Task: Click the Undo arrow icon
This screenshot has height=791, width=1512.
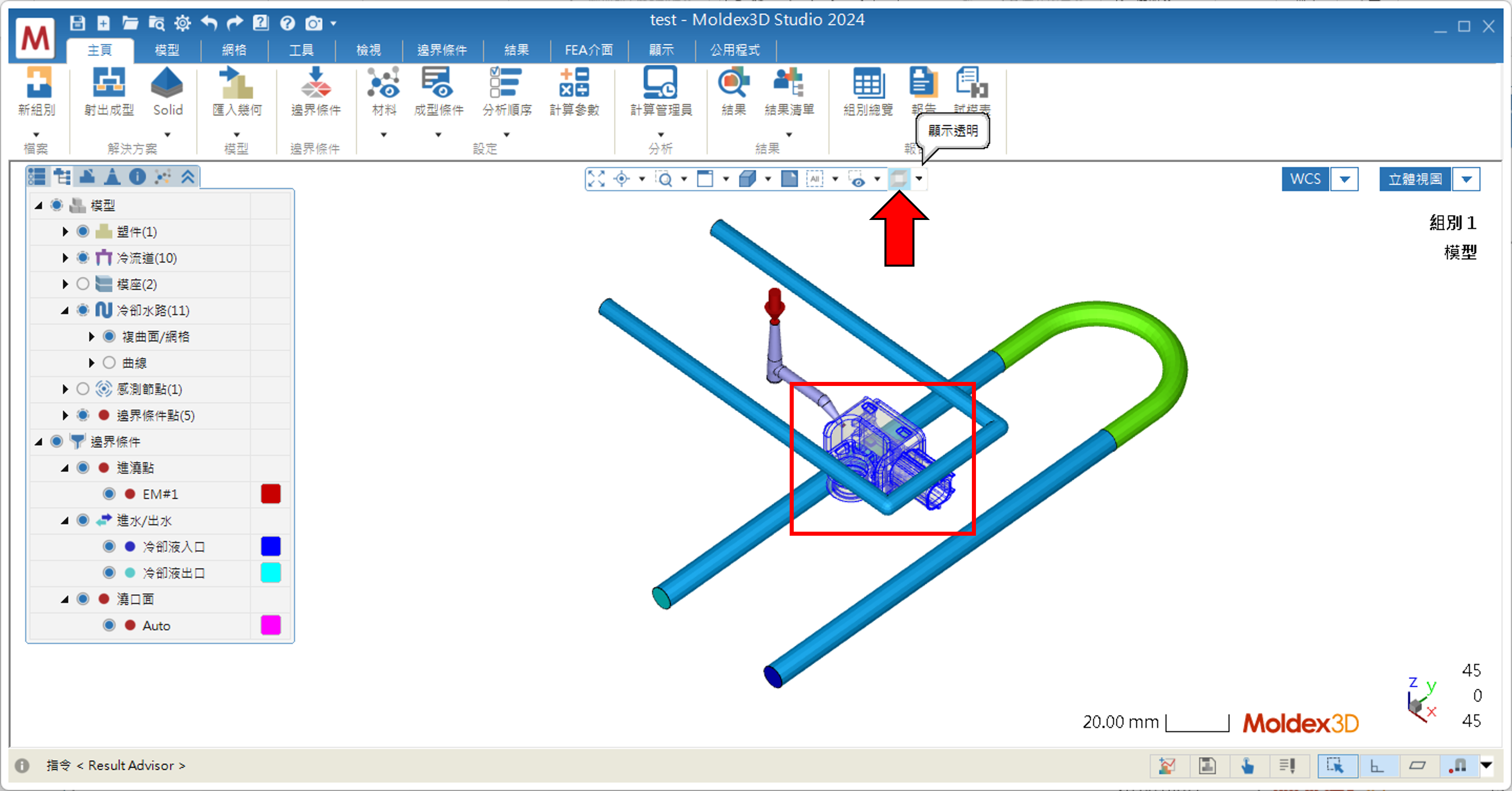Action: [x=209, y=23]
